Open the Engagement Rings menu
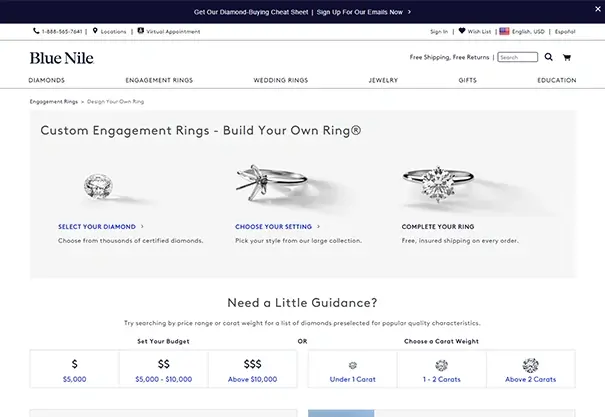Viewport: 605px width, 417px height. tap(159, 80)
